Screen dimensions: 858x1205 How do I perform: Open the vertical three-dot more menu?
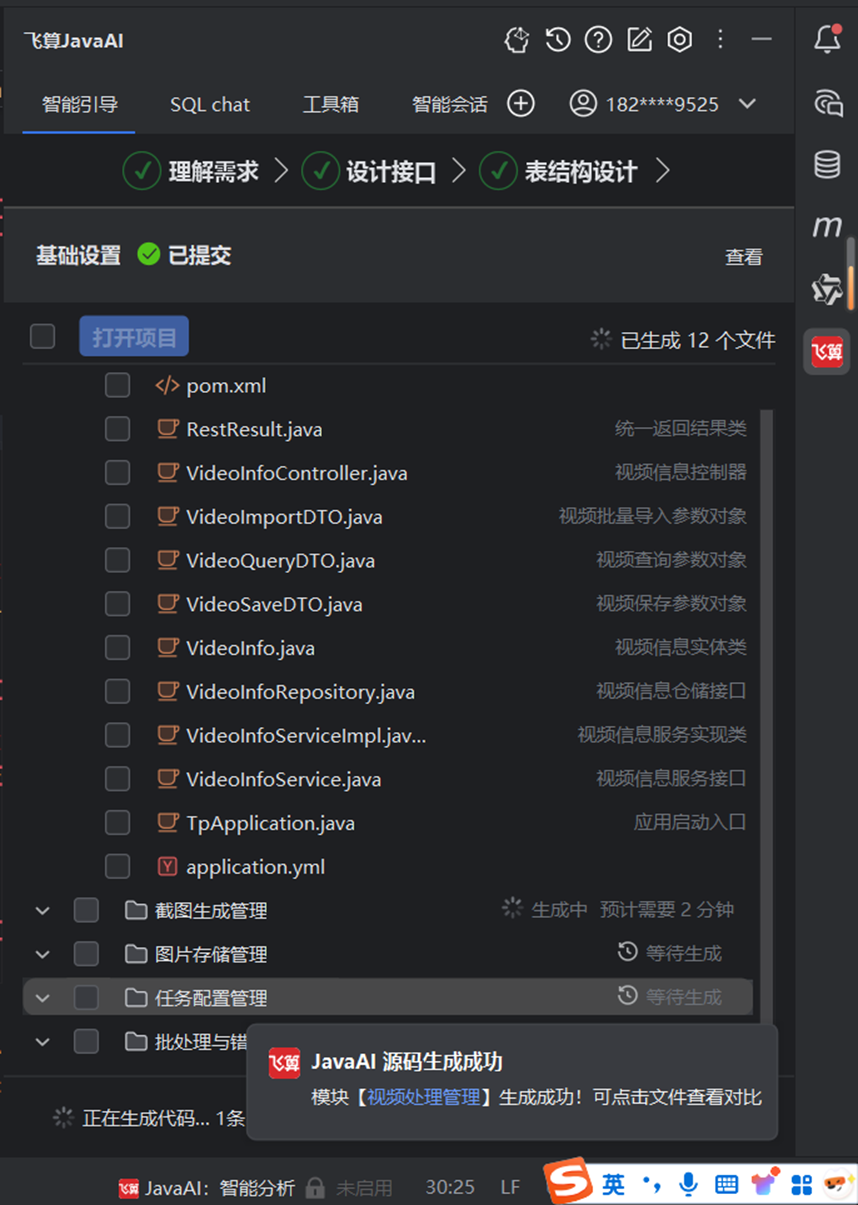tap(720, 40)
